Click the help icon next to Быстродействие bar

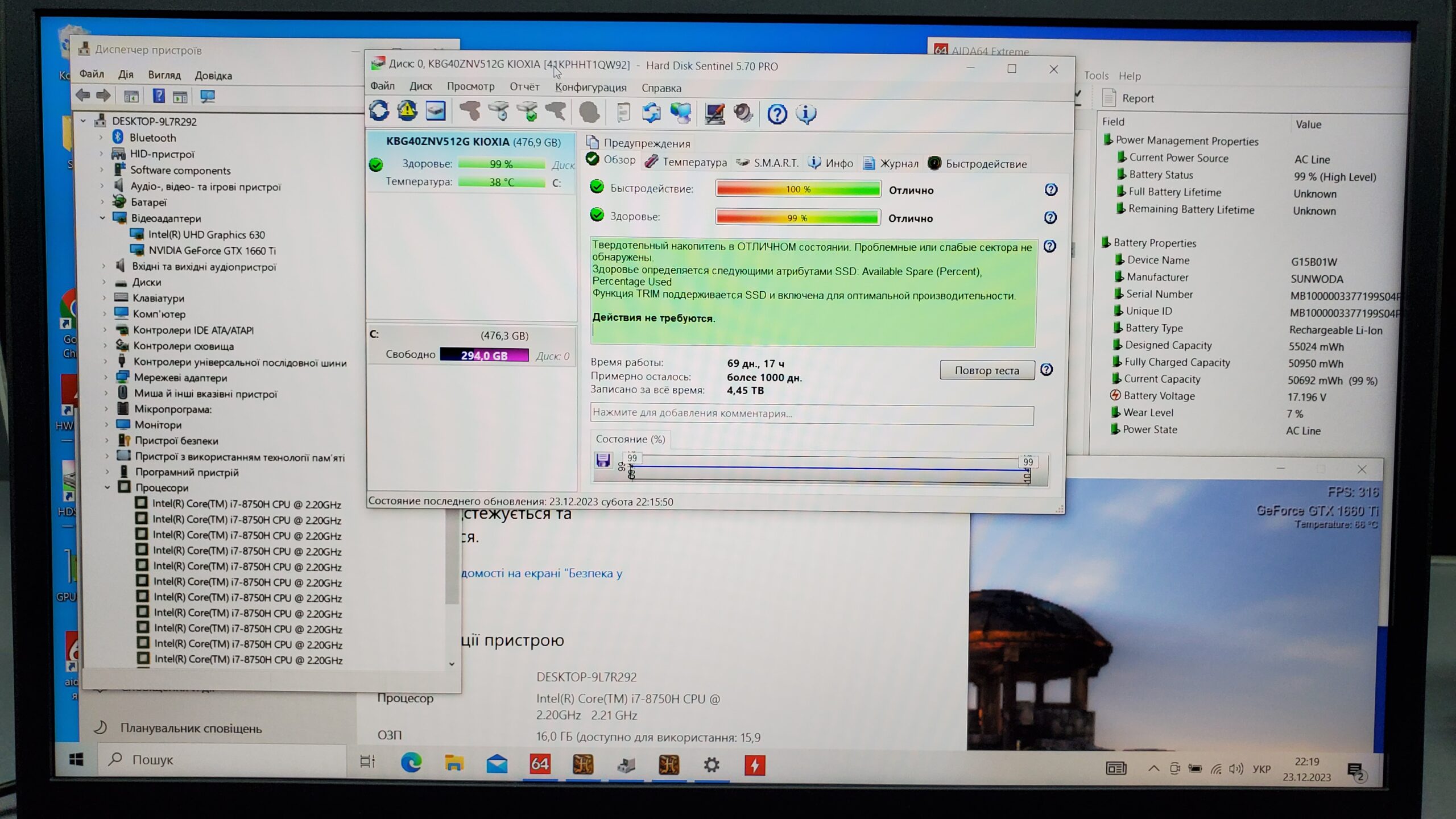[x=1050, y=190]
